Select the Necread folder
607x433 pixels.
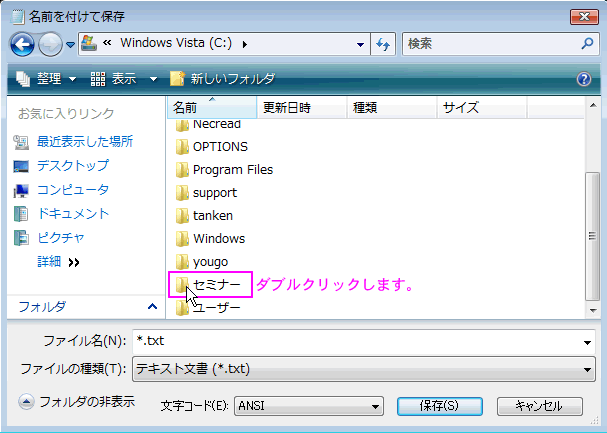click(208, 125)
